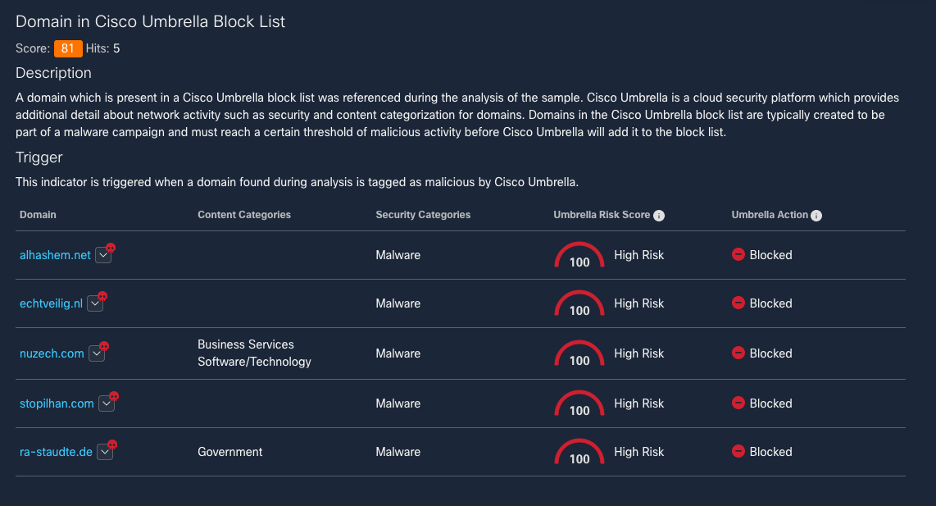Viewport: 936px width, 506px height.
Task: Expand the dropdown next to echtveilig.nl
Action: (95, 303)
